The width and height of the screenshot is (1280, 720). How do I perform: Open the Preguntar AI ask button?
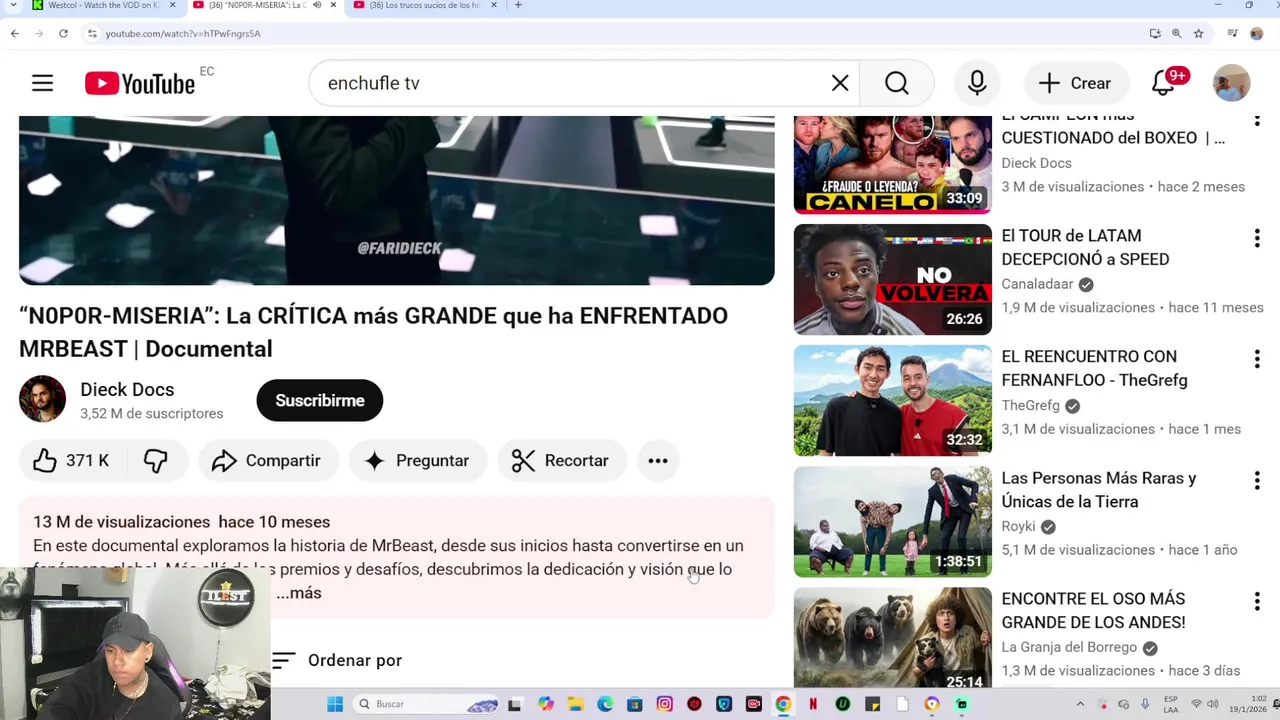pyautogui.click(x=417, y=460)
